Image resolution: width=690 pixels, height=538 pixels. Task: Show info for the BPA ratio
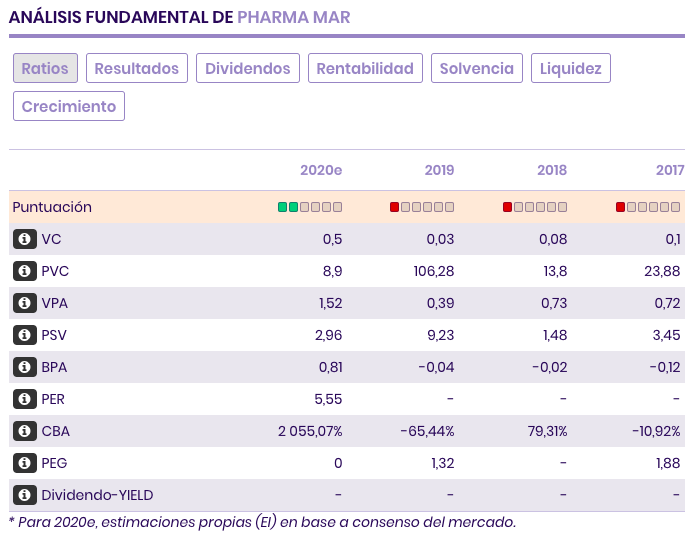point(24,367)
